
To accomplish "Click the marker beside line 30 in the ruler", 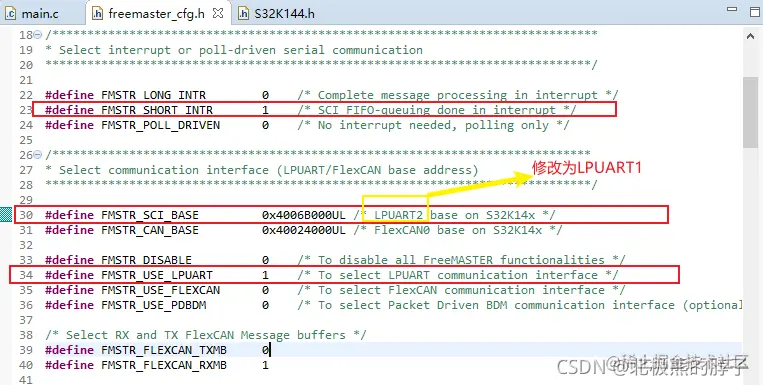I will click(5, 215).
